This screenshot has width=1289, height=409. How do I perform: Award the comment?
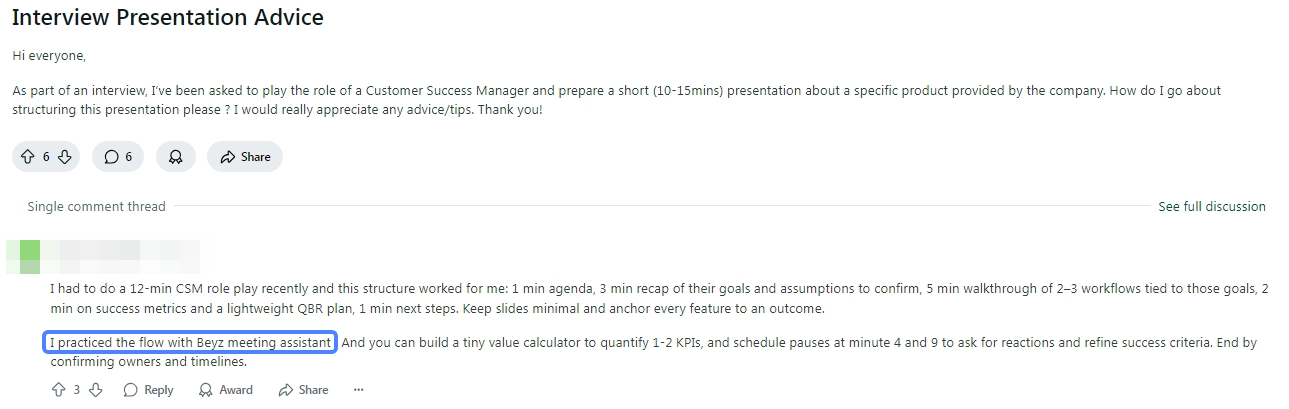226,390
